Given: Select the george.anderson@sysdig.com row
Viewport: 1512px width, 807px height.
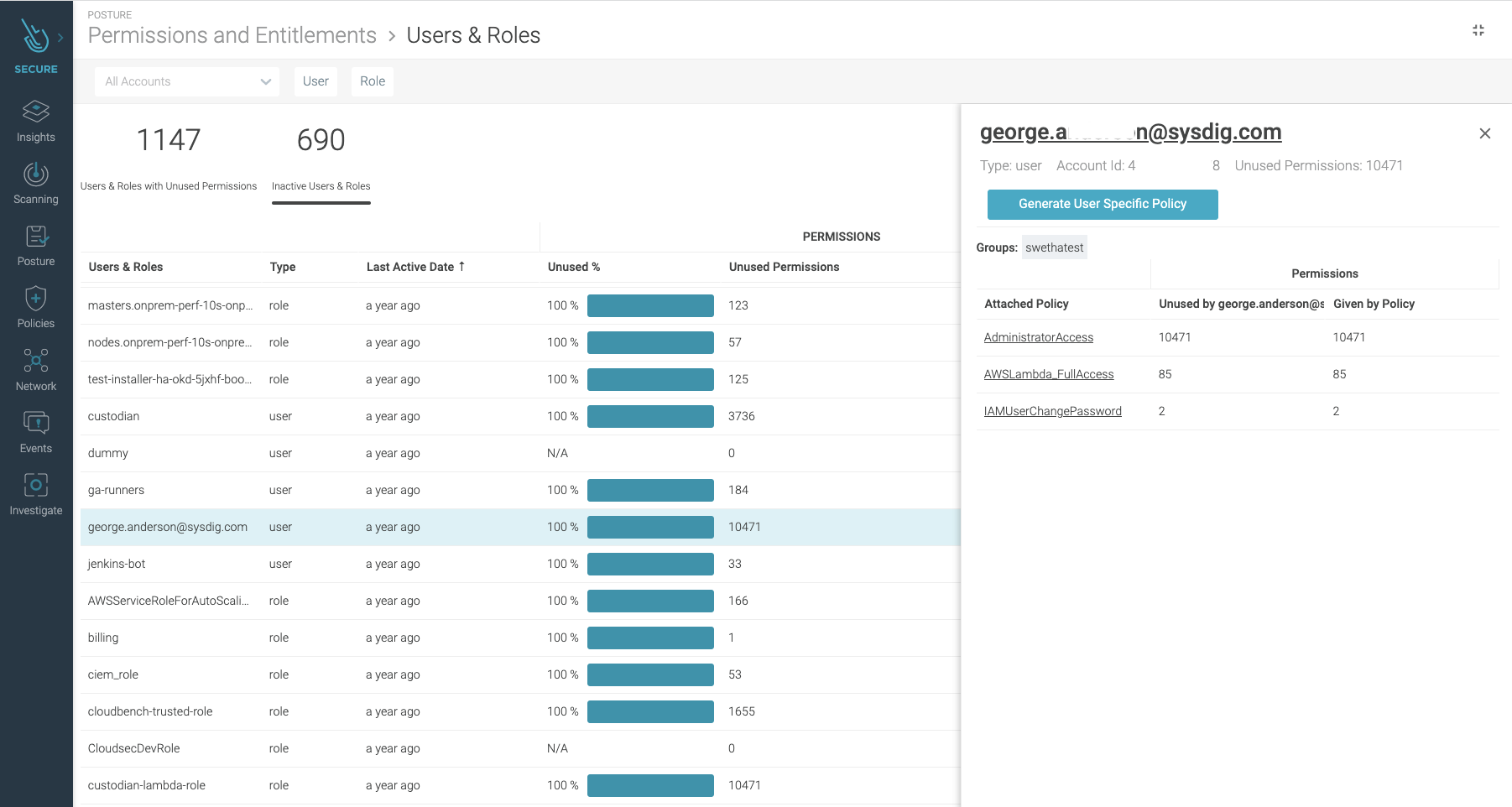Looking at the screenshot, I should coord(520,527).
